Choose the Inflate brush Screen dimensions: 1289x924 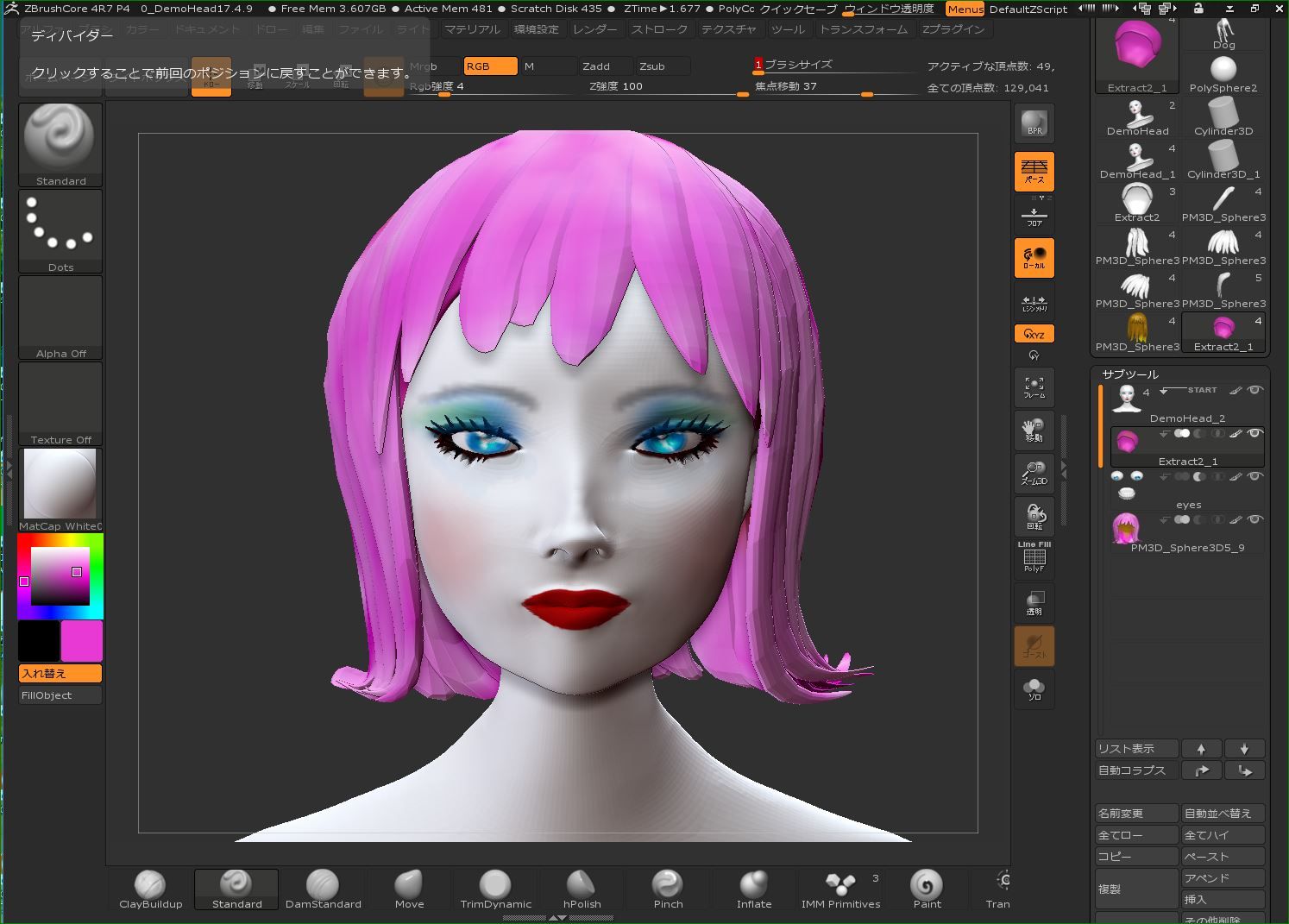(x=754, y=890)
